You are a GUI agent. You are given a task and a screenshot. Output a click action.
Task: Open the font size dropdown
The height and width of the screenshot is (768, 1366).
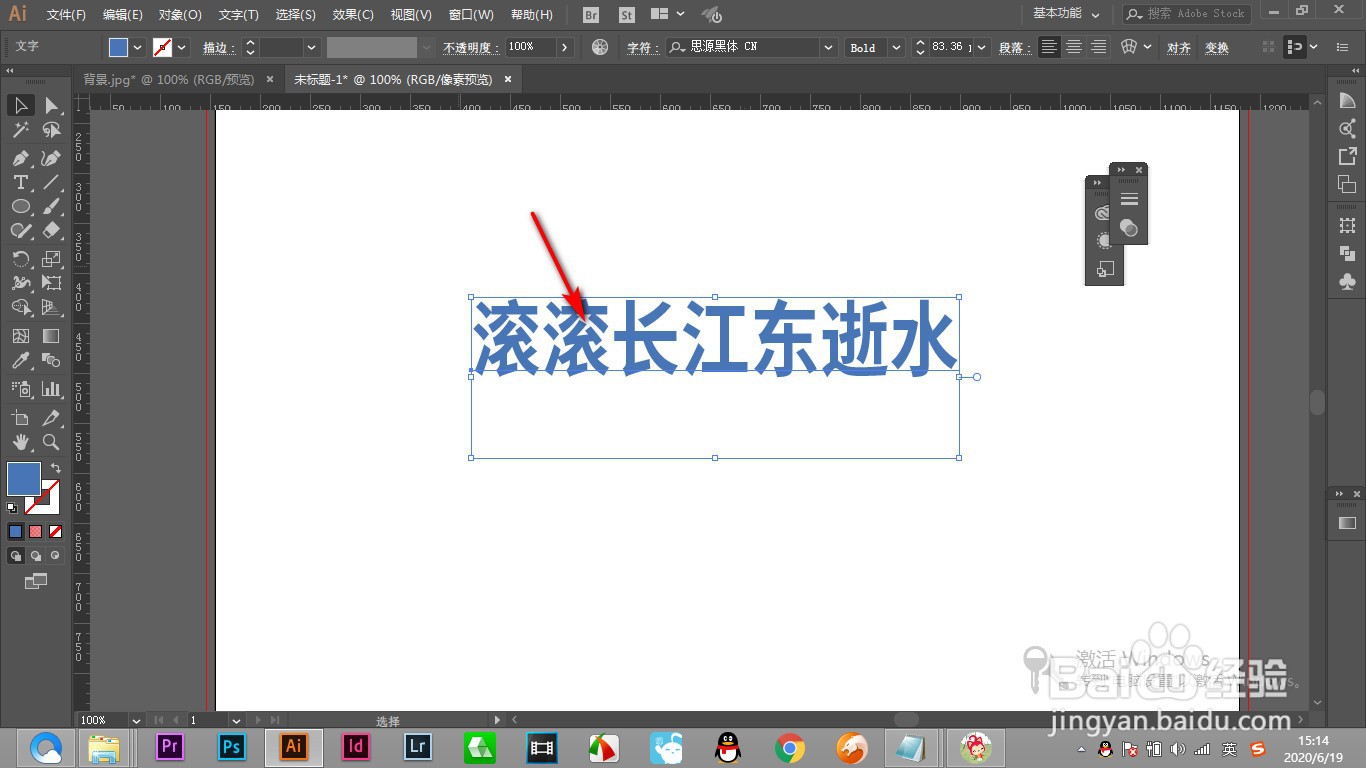click(x=982, y=47)
